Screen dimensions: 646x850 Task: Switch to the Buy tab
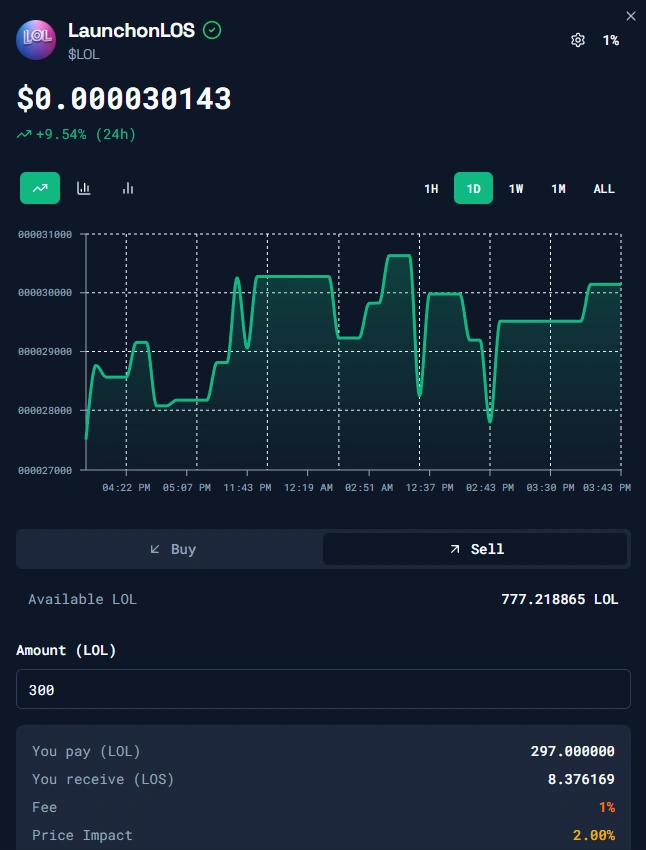(x=171, y=549)
